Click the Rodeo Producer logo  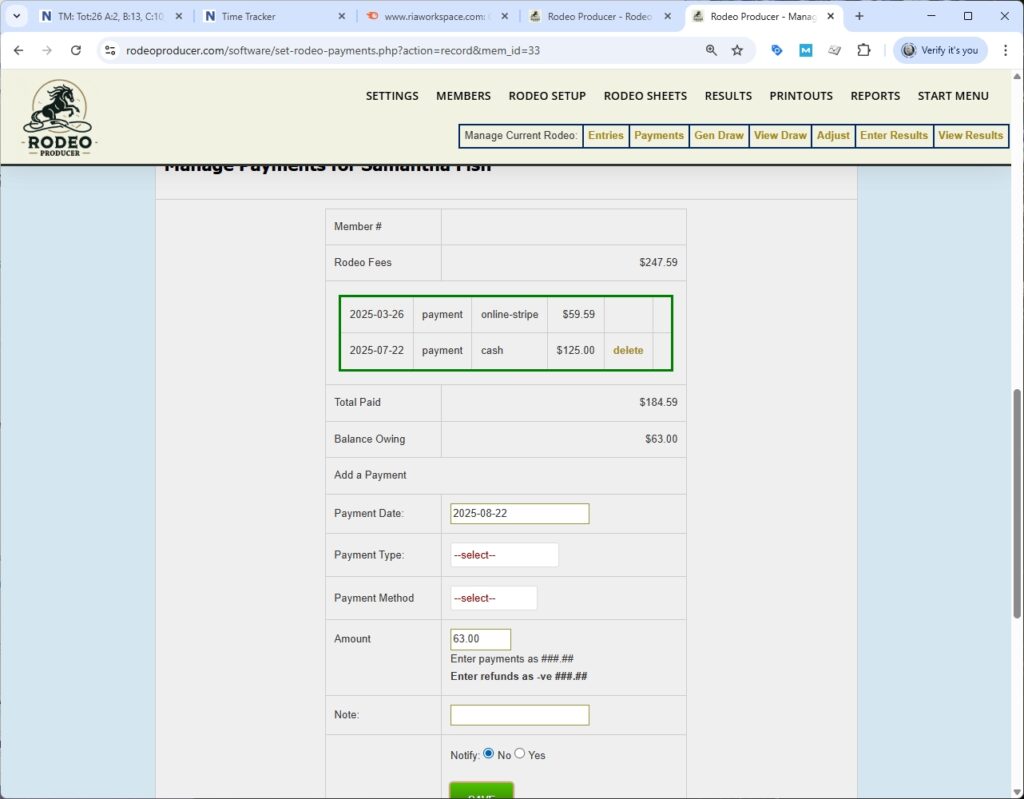pyautogui.click(x=58, y=117)
